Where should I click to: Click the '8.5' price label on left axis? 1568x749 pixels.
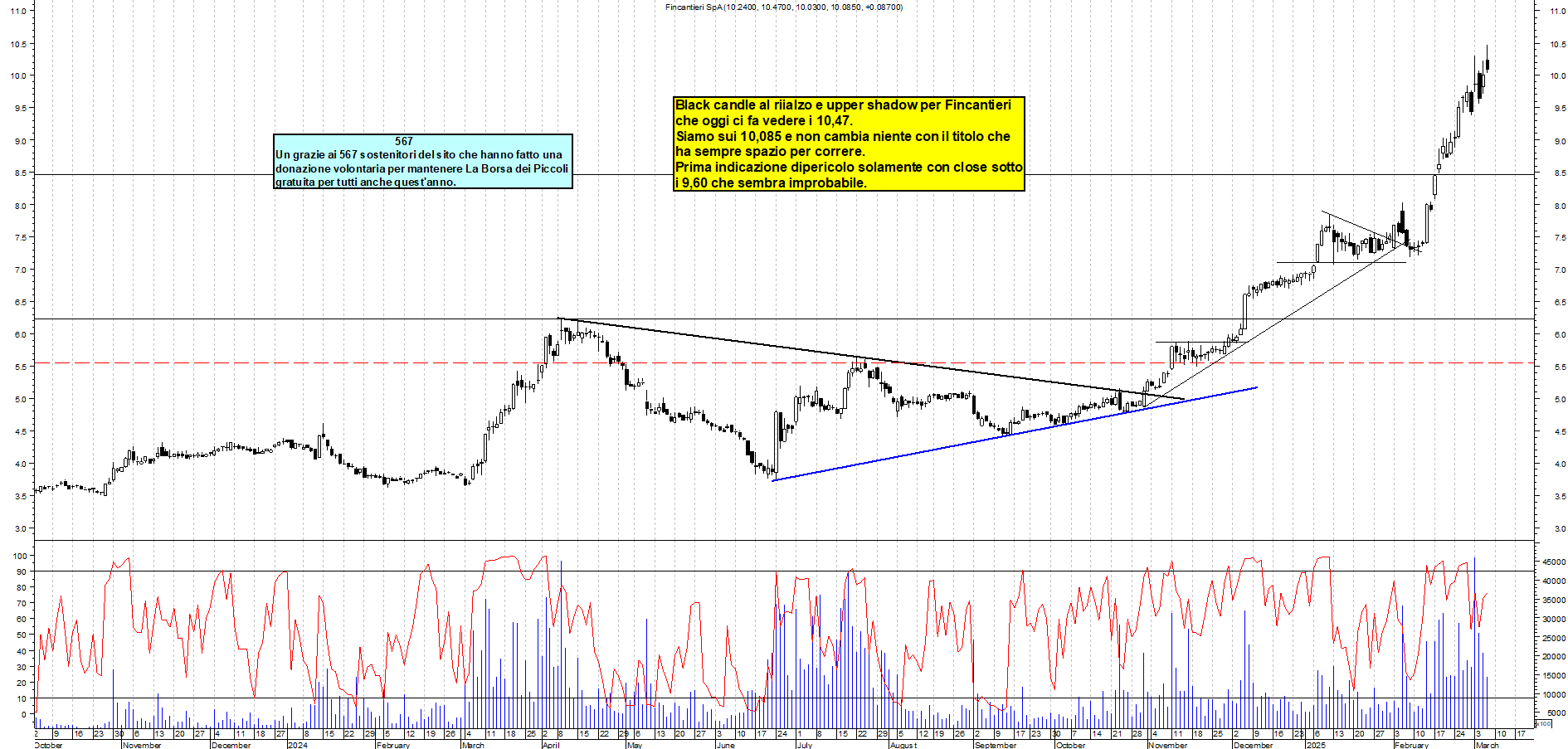coord(21,173)
